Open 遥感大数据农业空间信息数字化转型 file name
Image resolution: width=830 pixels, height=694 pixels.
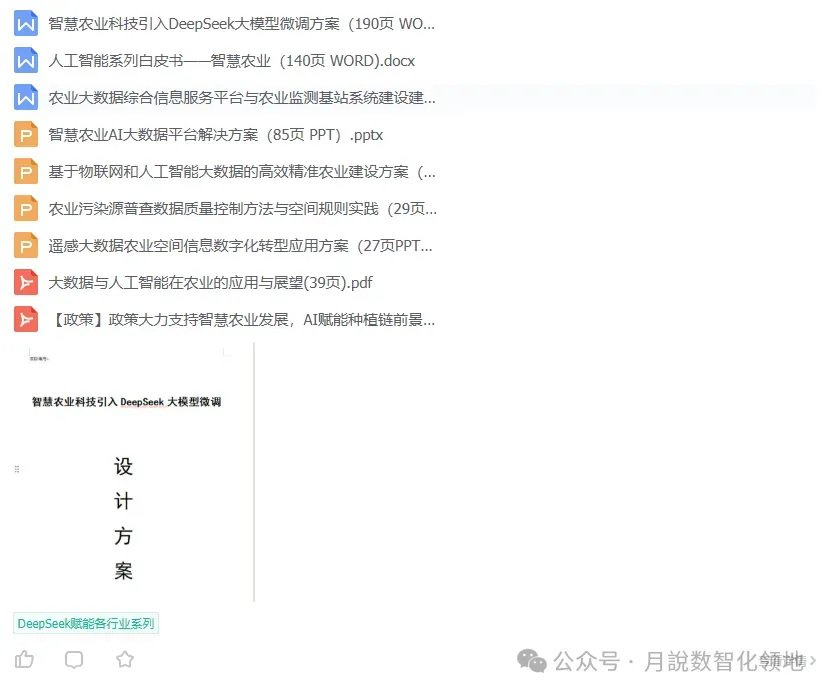tap(240, 246)
